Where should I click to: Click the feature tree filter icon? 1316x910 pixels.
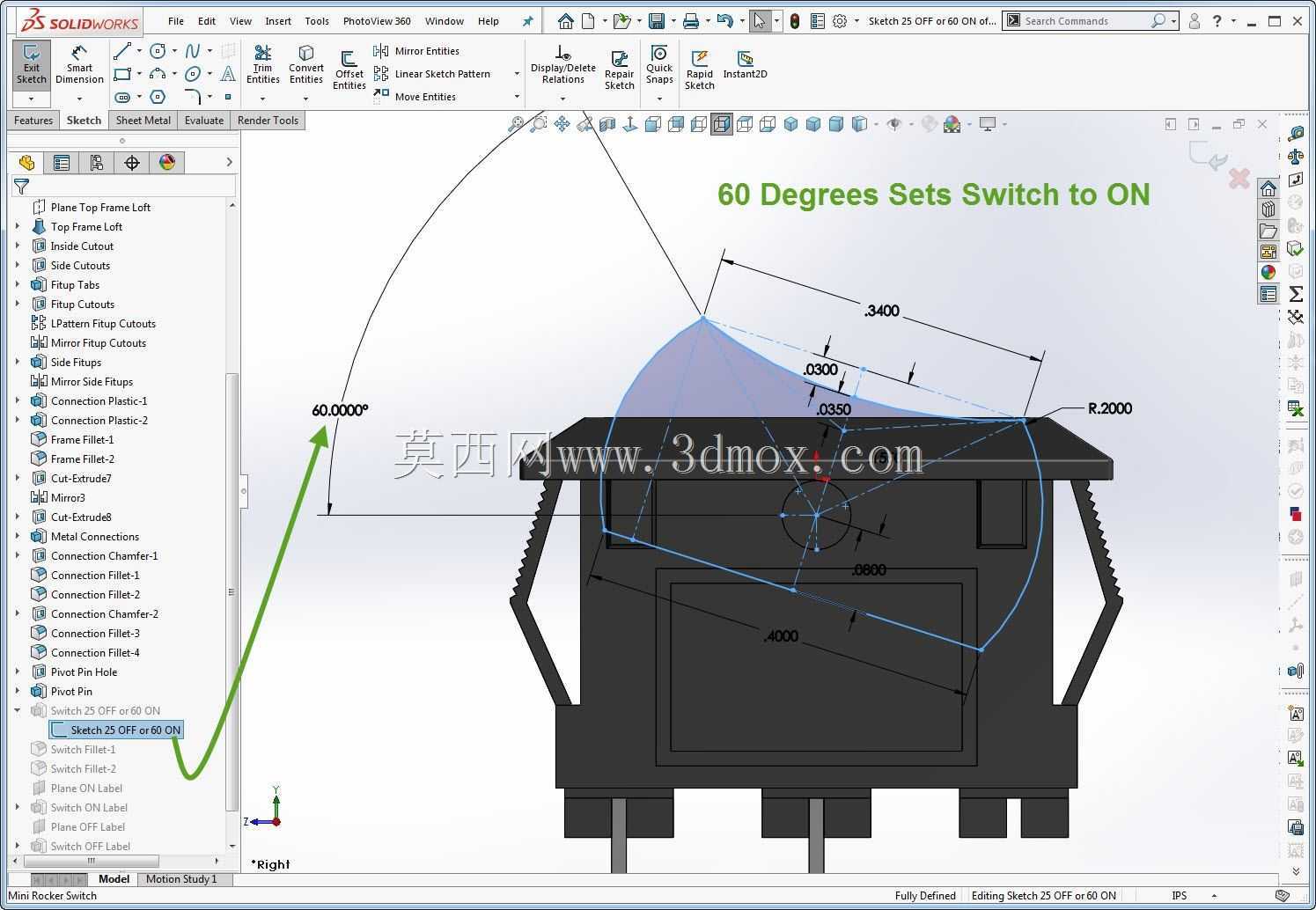[x=22, y=186]
